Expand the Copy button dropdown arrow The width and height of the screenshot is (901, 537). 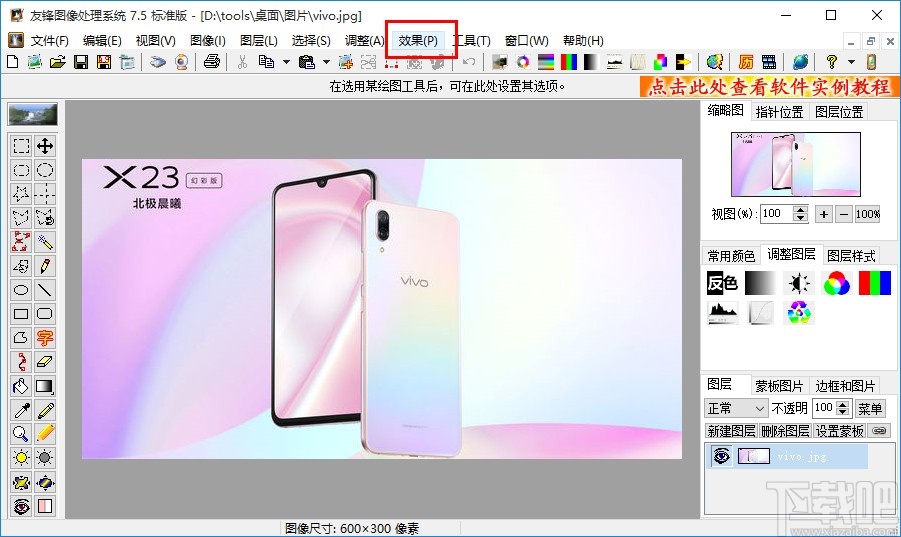tap(286, 61)
